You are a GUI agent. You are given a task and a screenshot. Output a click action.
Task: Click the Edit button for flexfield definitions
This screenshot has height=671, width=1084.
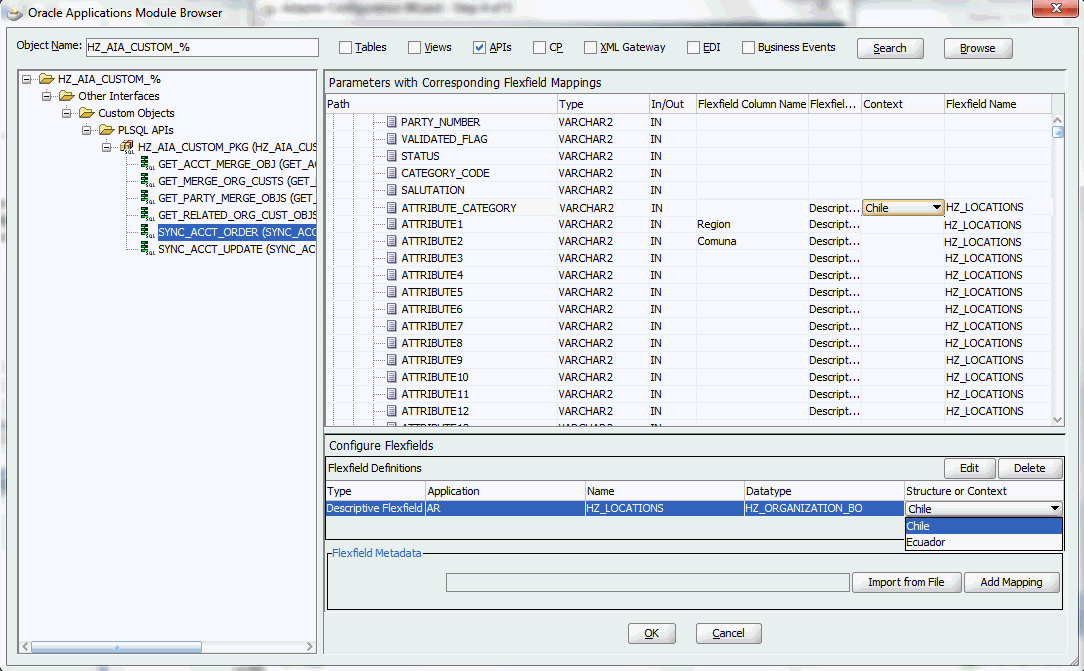point(969,468)
